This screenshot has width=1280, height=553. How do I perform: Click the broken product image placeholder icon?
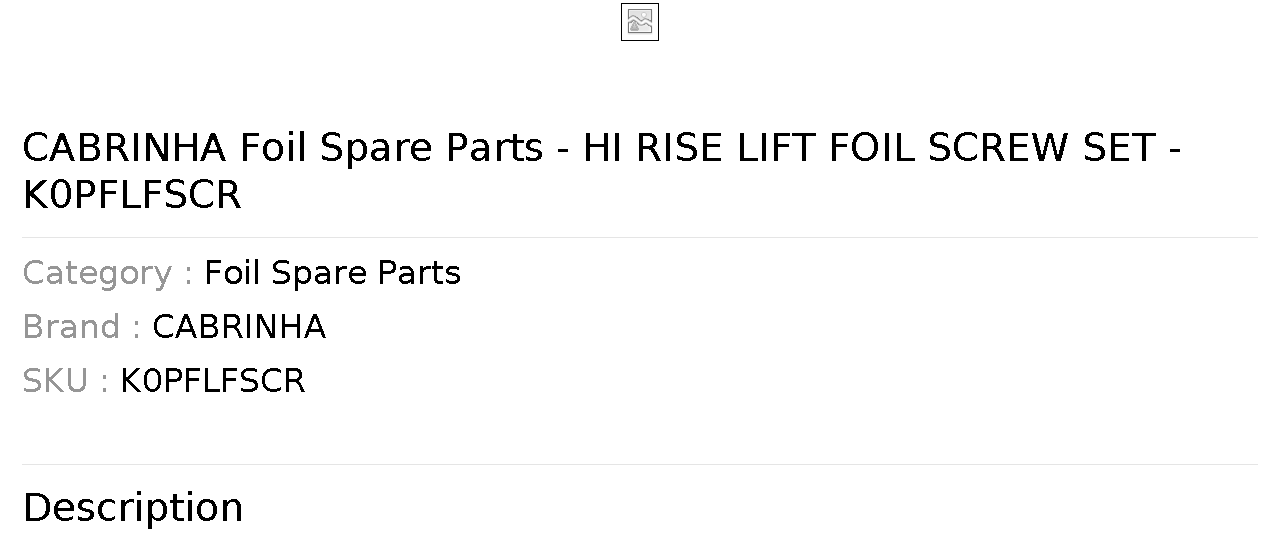point(640,22)
